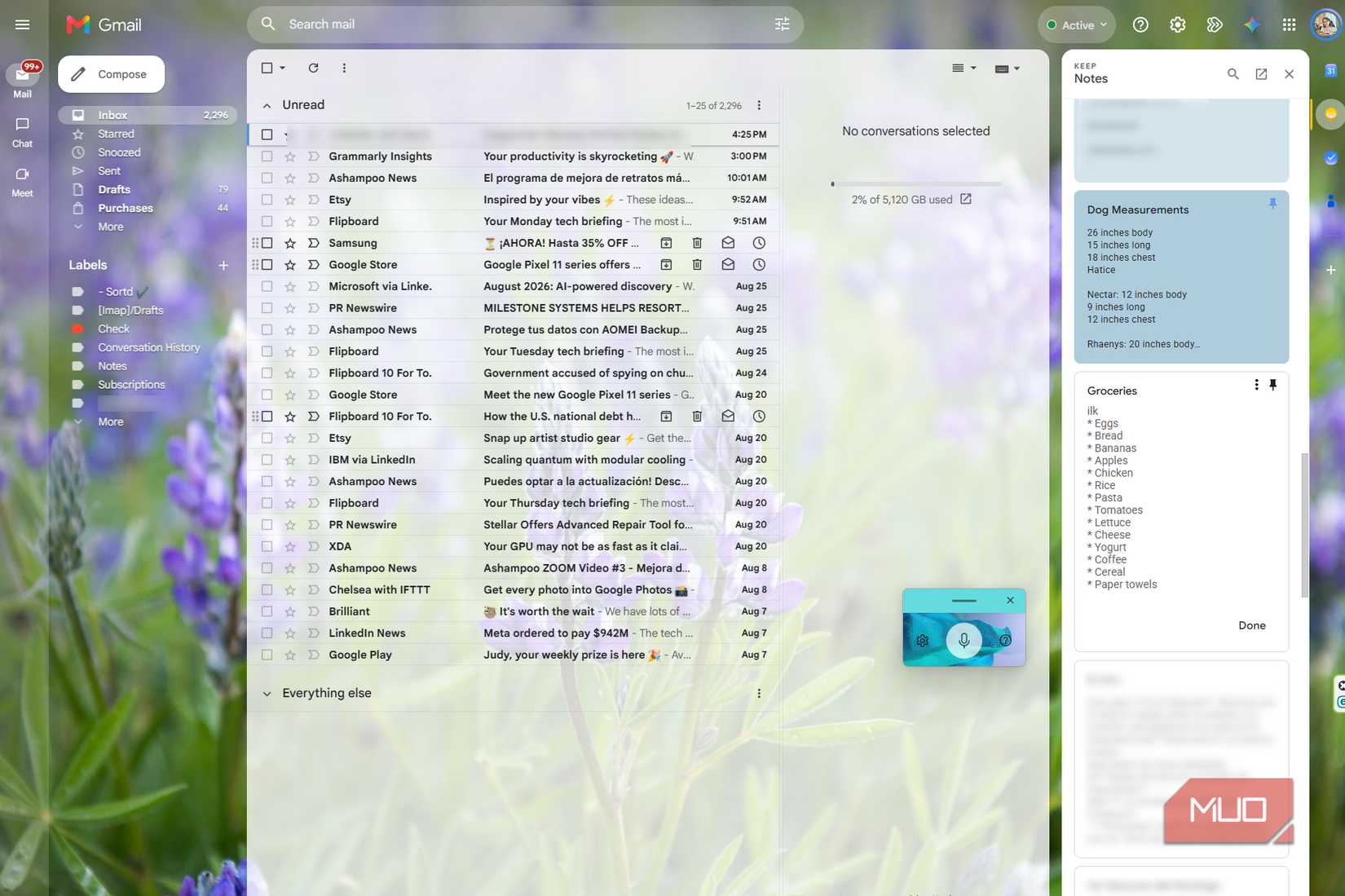The height and width of the screenshot is (896, 1345).
Task: Open Everything else section options menu
Action: [x=759, y=693]
